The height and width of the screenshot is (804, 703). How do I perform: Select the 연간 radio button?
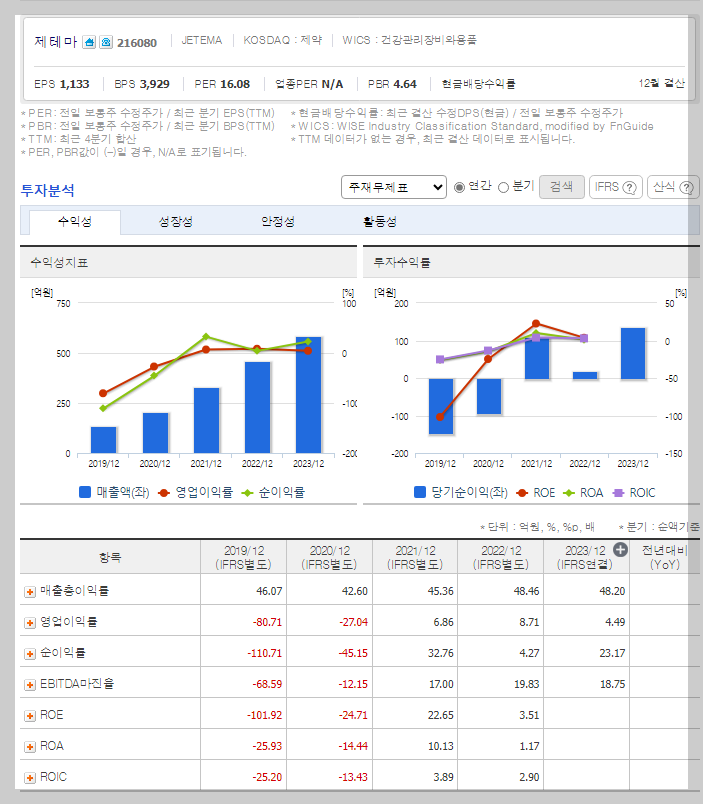tap(459, 188)
